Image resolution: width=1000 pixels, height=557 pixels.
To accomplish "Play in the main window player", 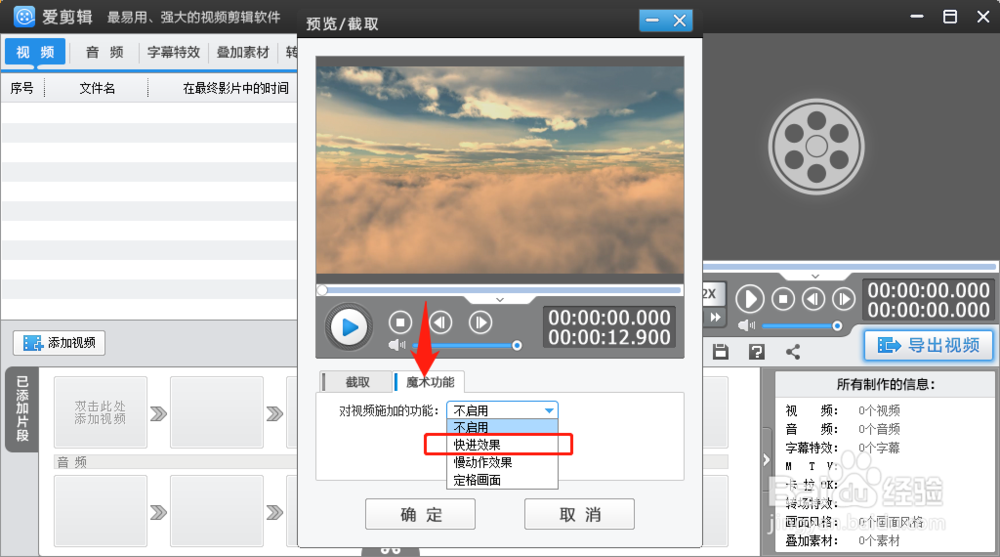I will pos(750,299).
